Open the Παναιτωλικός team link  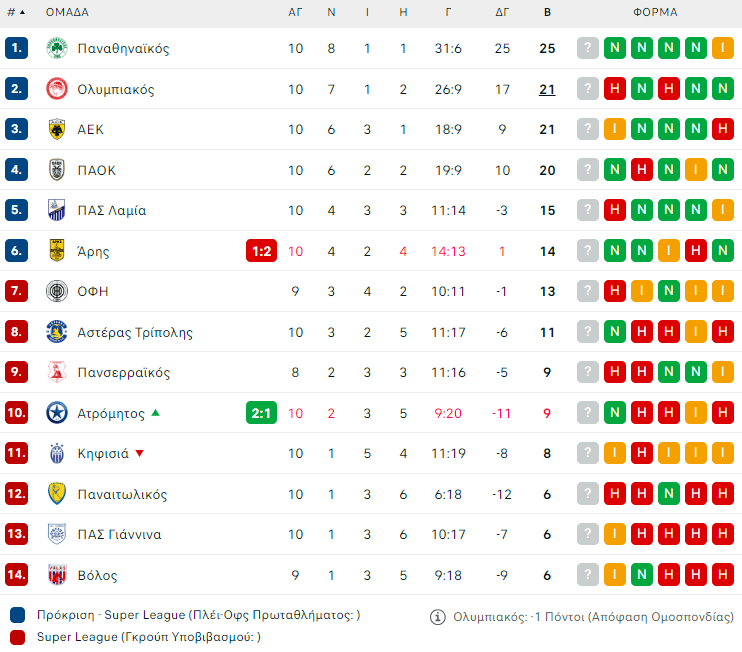pos(122,494)
